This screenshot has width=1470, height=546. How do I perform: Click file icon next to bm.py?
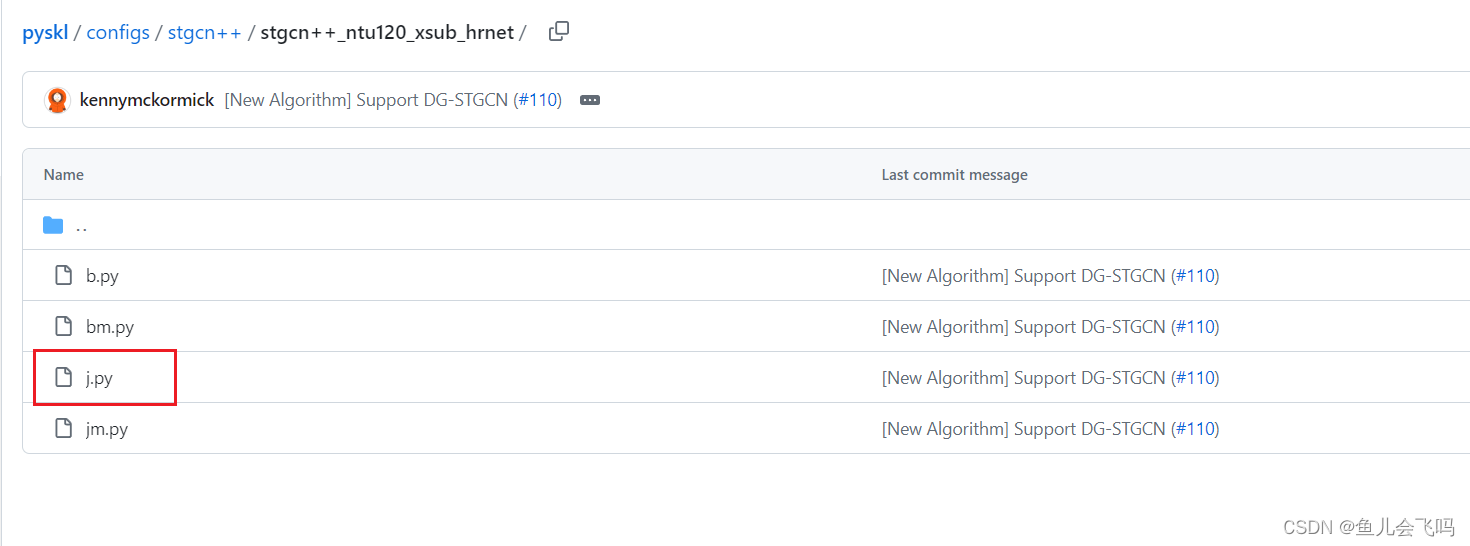64,327
